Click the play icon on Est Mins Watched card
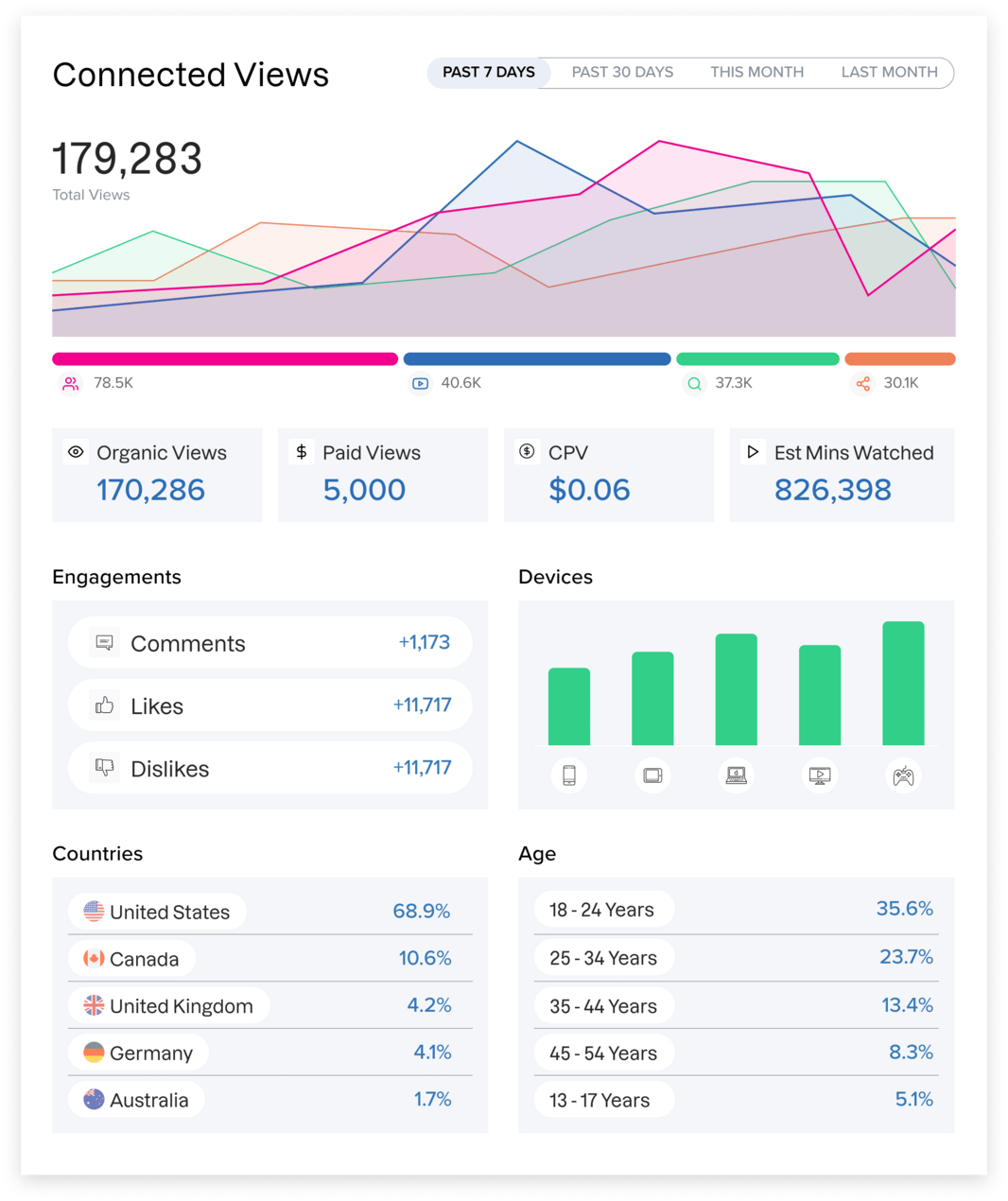 [x=753, y=452]
